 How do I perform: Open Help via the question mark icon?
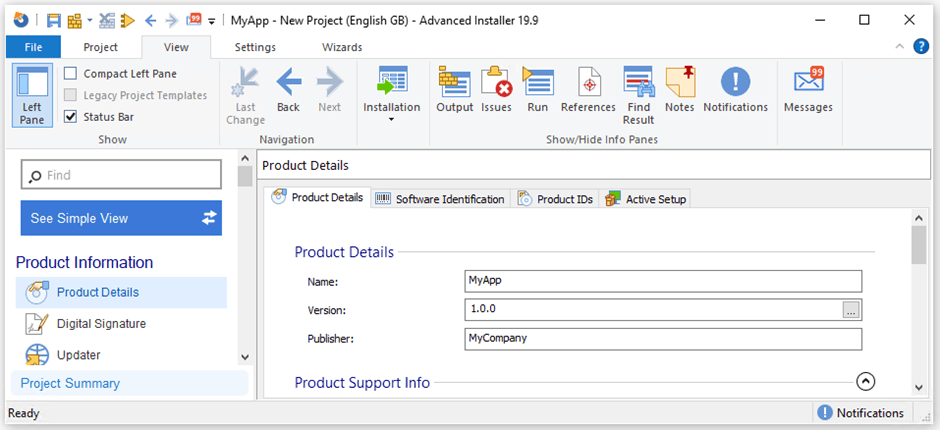[x=921, y=46]
